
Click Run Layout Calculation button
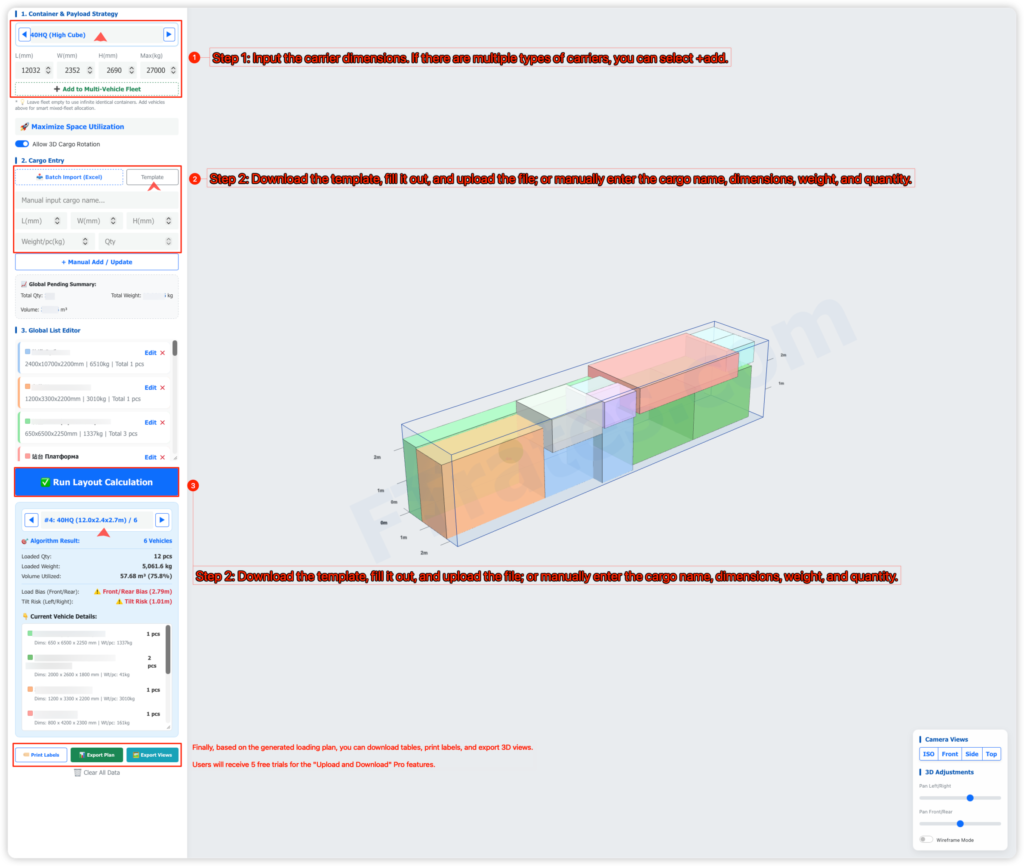[96, 482]
